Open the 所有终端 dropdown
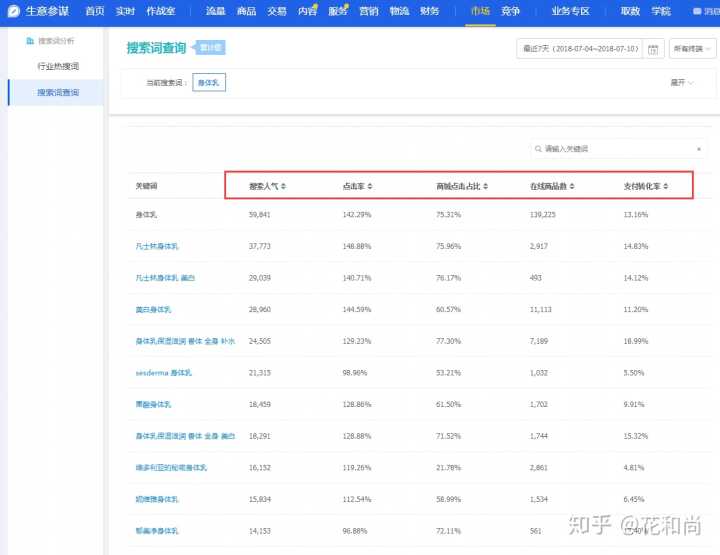This screenshot has height=555, width=720. [694, 48]
